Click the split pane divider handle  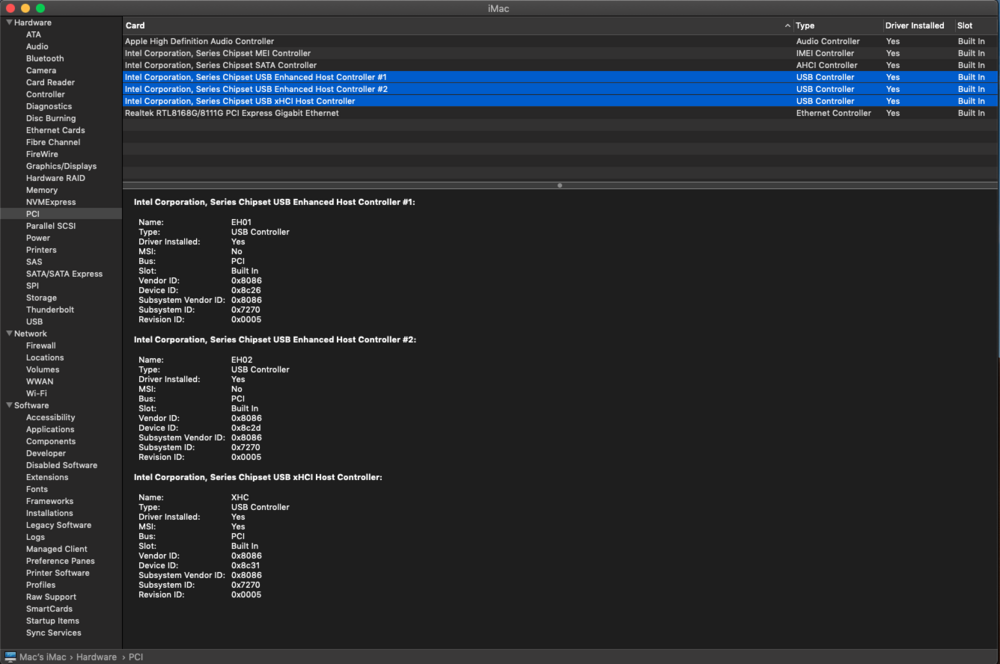point(560,185)
